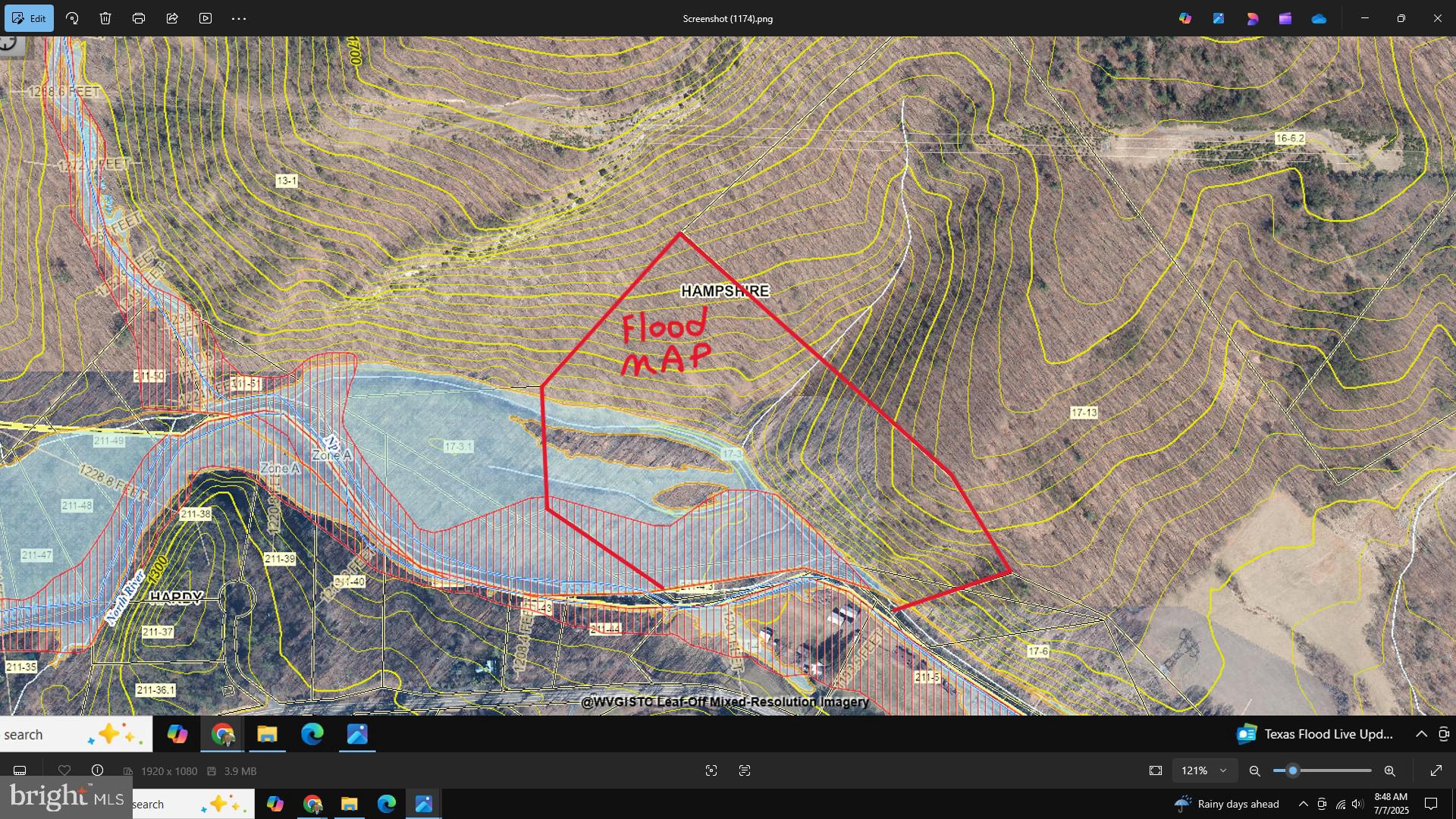Fit image to window
Image resolution: width=1456 pixels, height=819 pixels.
(x=1156, y=770)
